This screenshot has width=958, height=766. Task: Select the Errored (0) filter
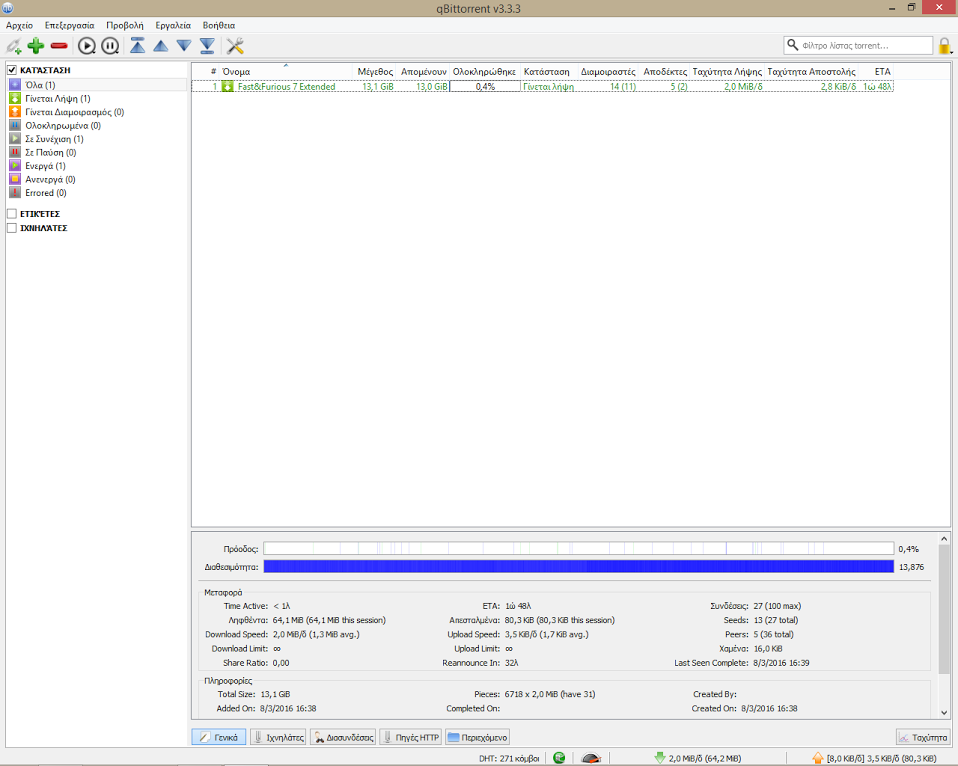pyautogui.click(x=97, y=192)
